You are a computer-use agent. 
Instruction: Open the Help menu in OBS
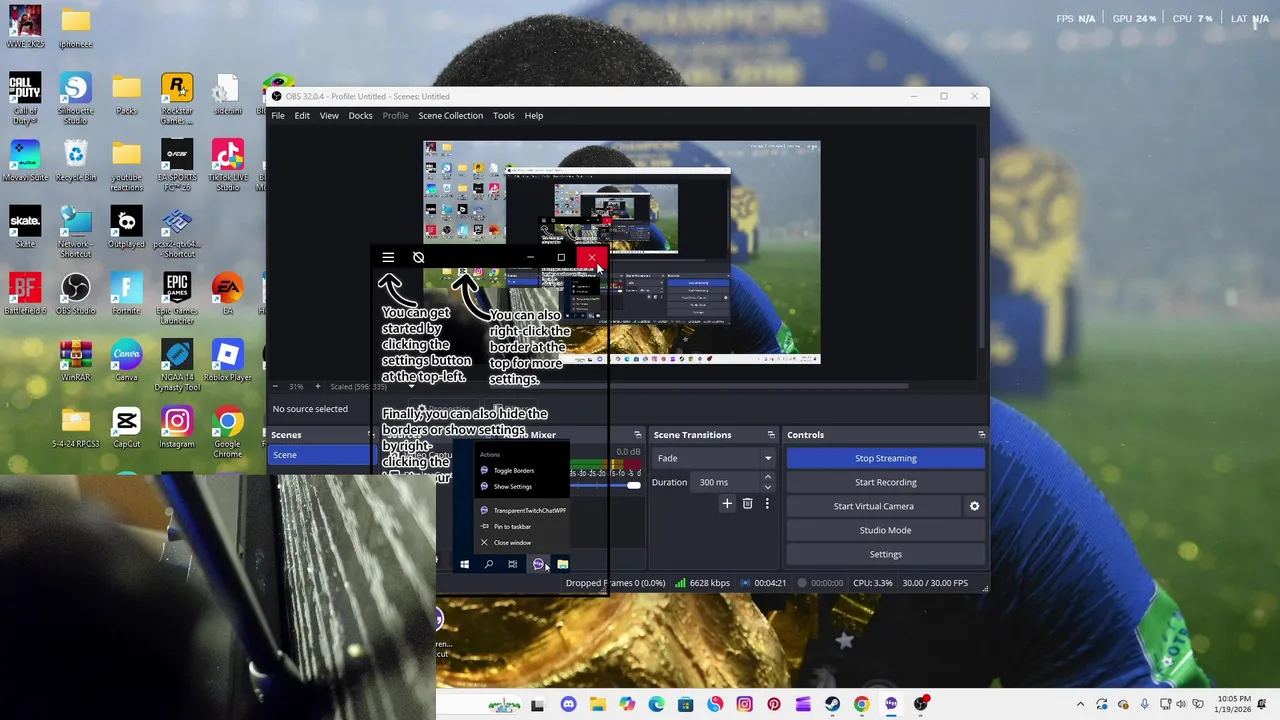534,116
